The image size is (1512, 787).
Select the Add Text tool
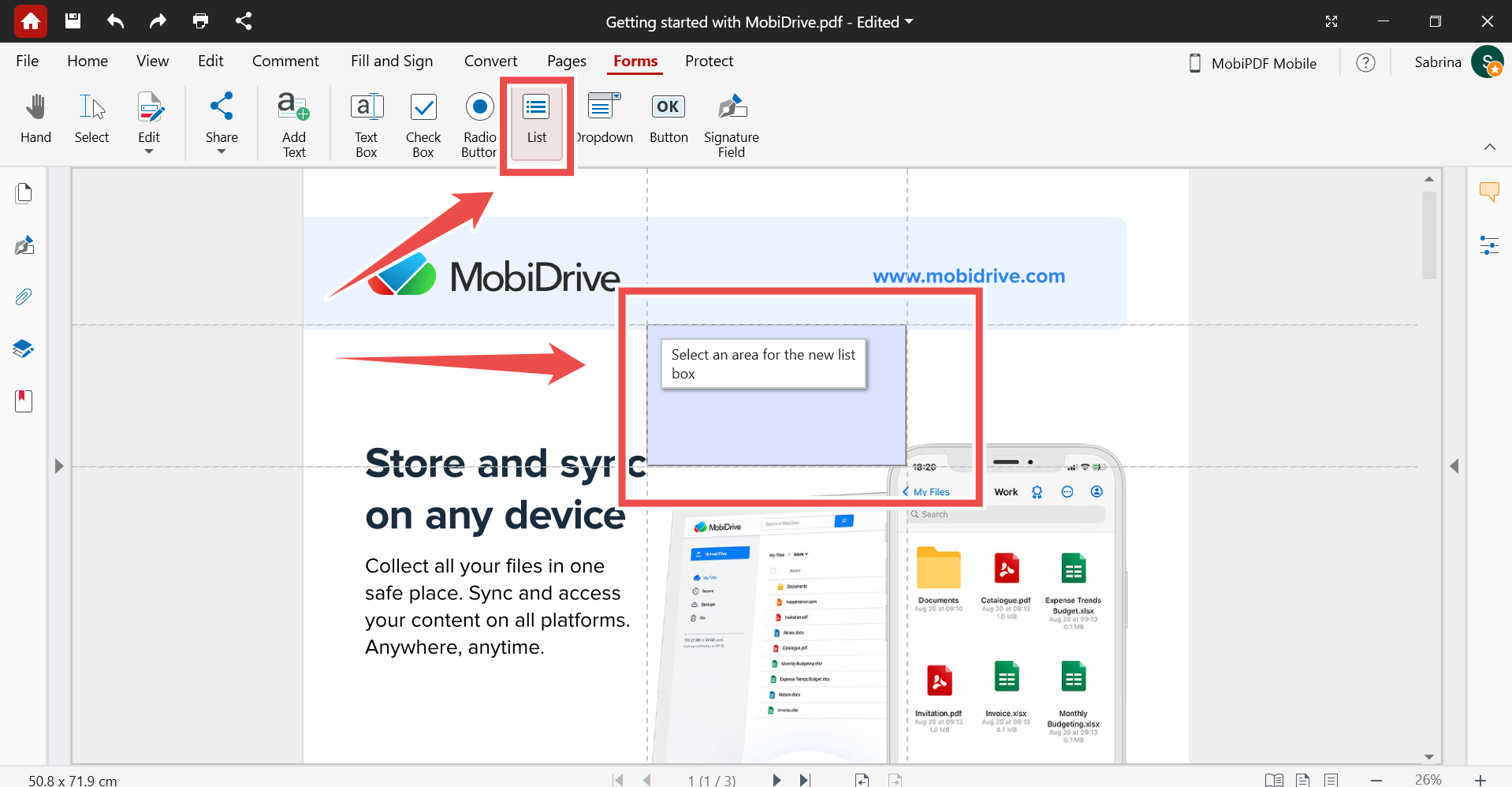click(293, 125)
